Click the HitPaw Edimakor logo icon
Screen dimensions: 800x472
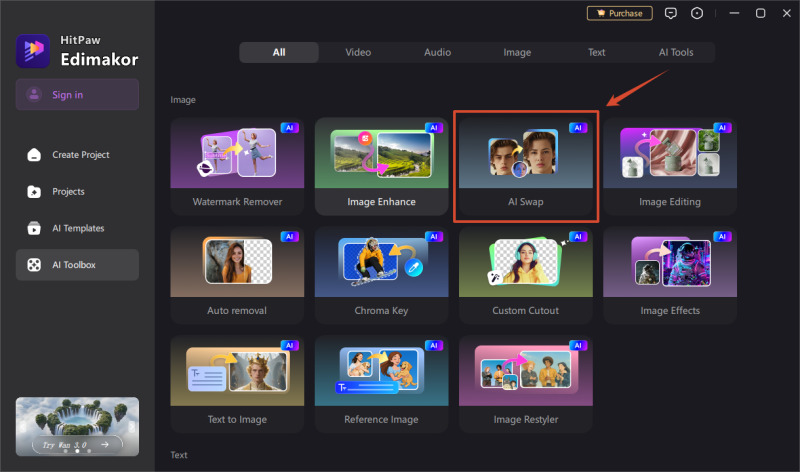click(x=33, y=51)
